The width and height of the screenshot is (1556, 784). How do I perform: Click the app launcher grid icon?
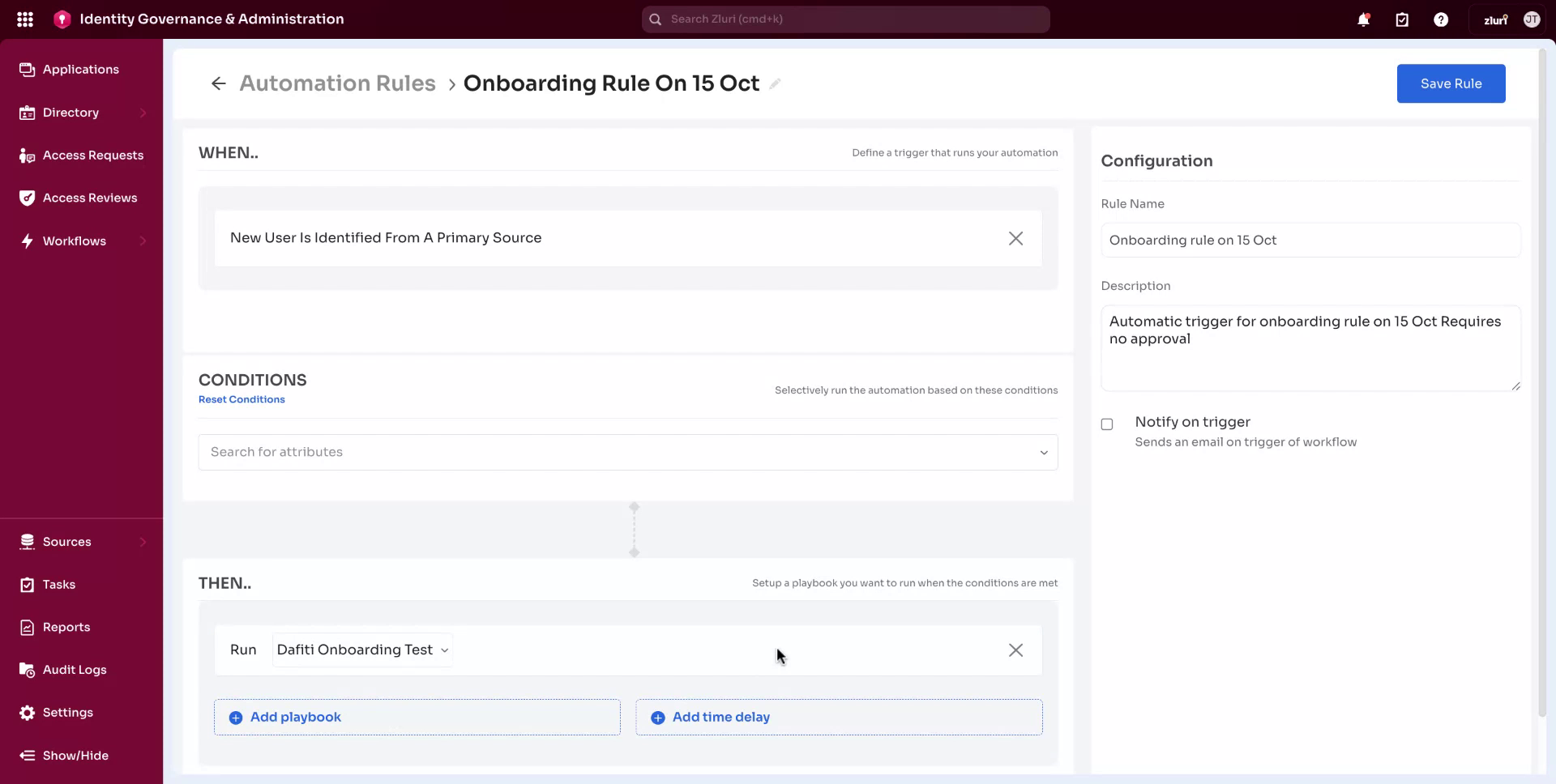tap(25, 19)
